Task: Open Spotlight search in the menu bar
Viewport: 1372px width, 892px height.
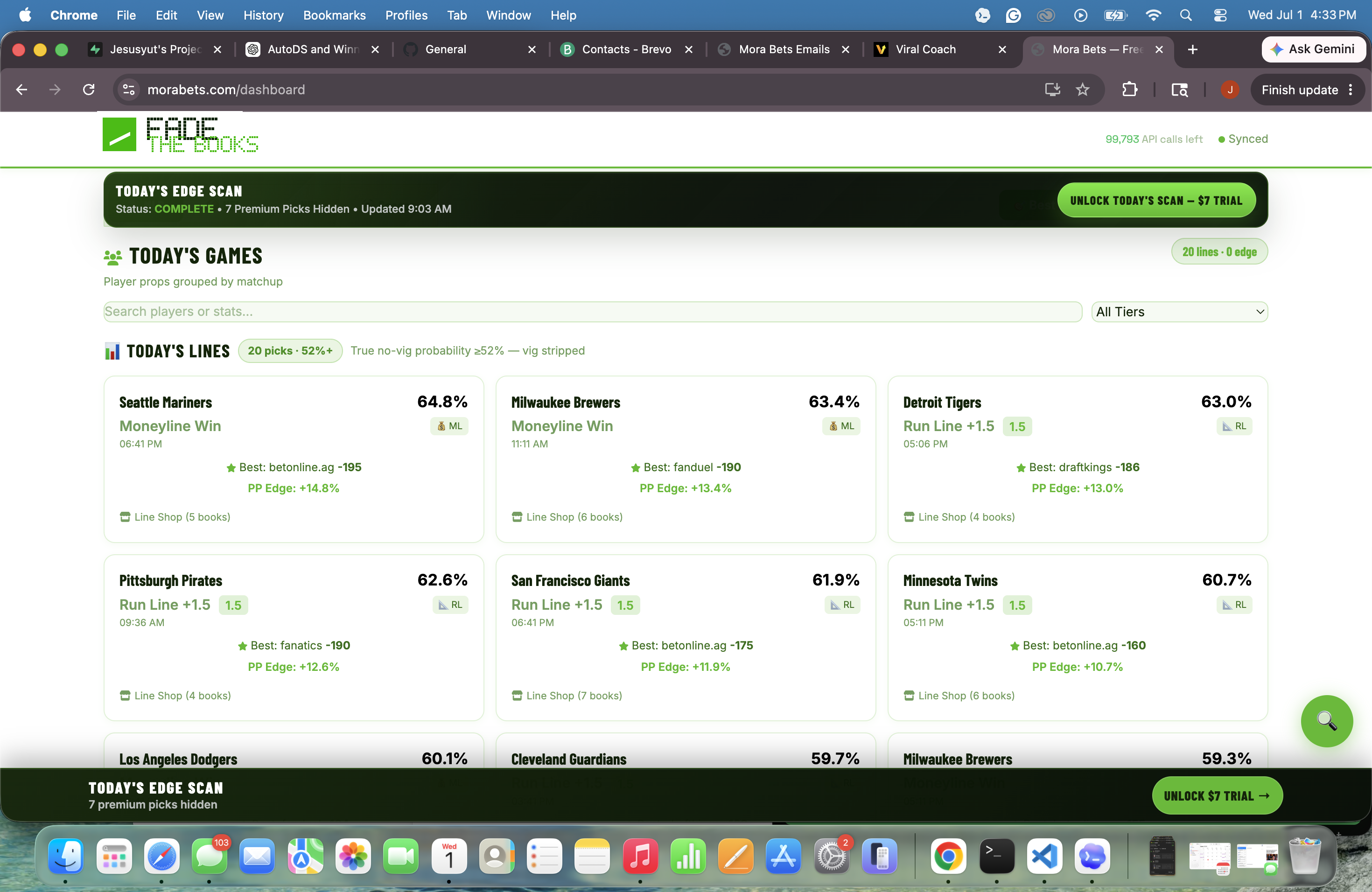Action: tap(1185, 15)
